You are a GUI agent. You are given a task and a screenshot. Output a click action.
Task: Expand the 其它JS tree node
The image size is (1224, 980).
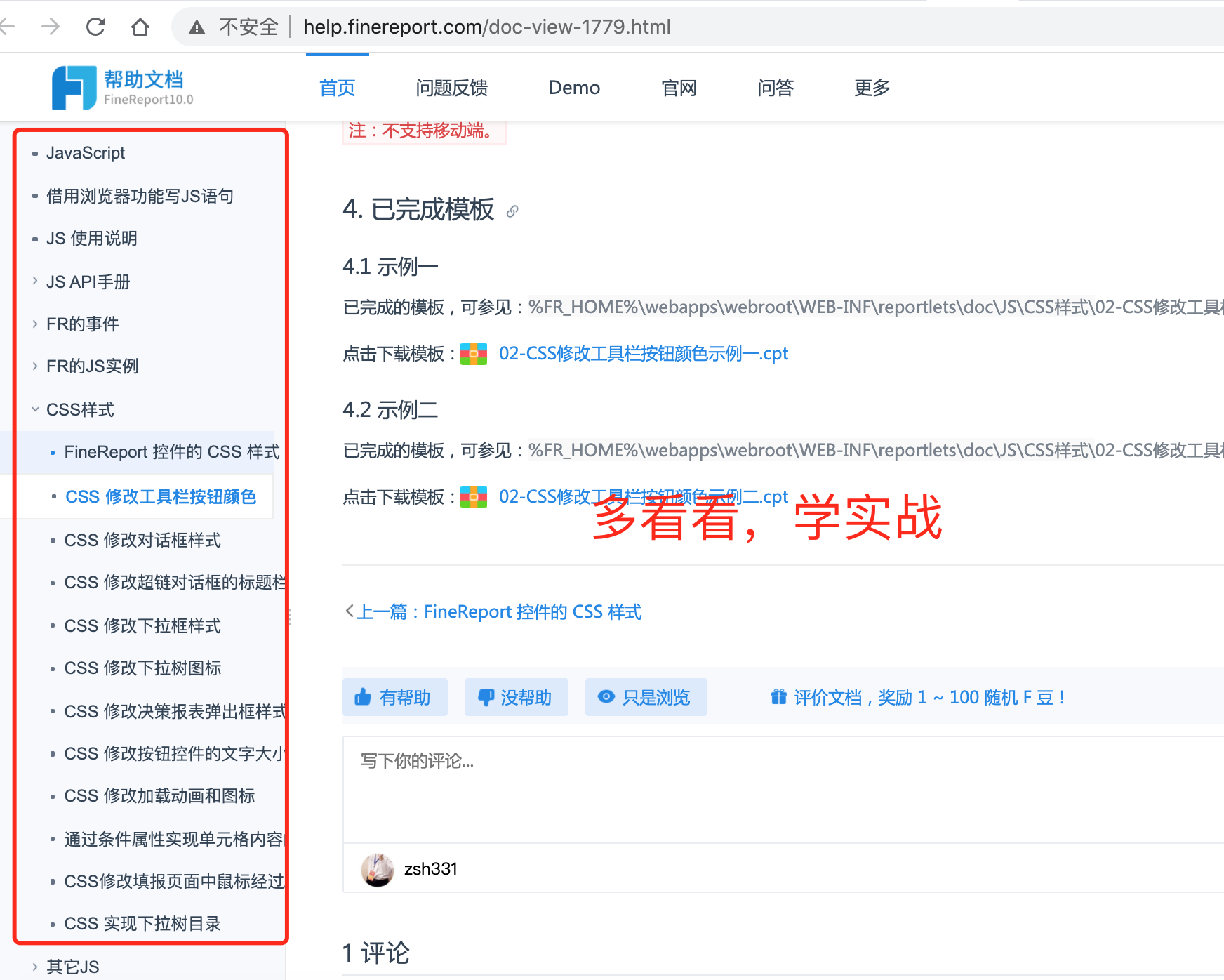pos(35,967)
